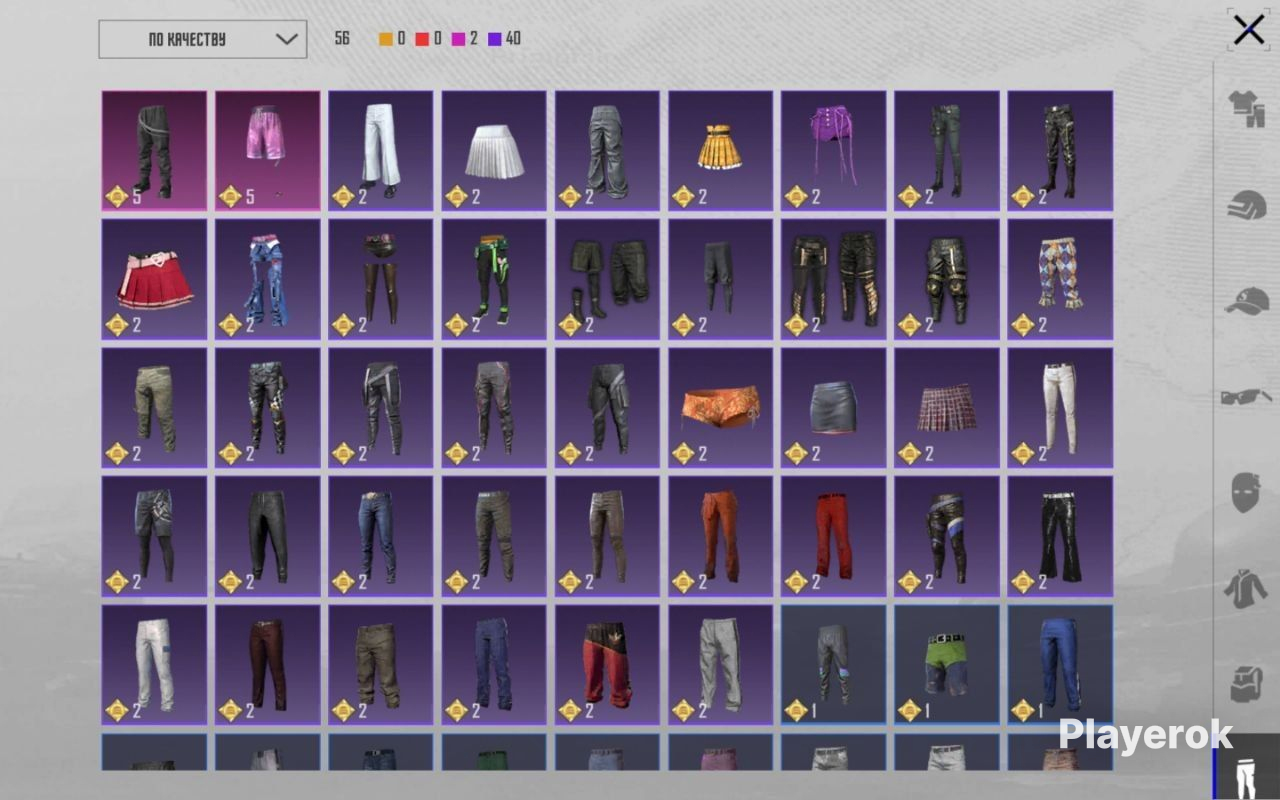Open the full outfit sets category
Image resolution: width=1280 pixels, height=800 pixels.
tap(1246, 107)
